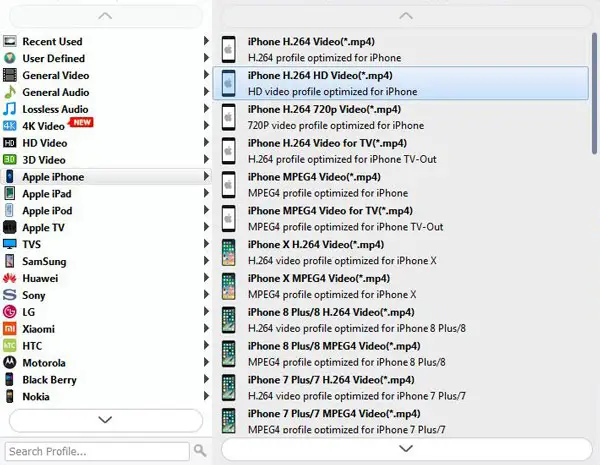Click the User Defined globe icon
Screen dimensions: 600x465
10,58
